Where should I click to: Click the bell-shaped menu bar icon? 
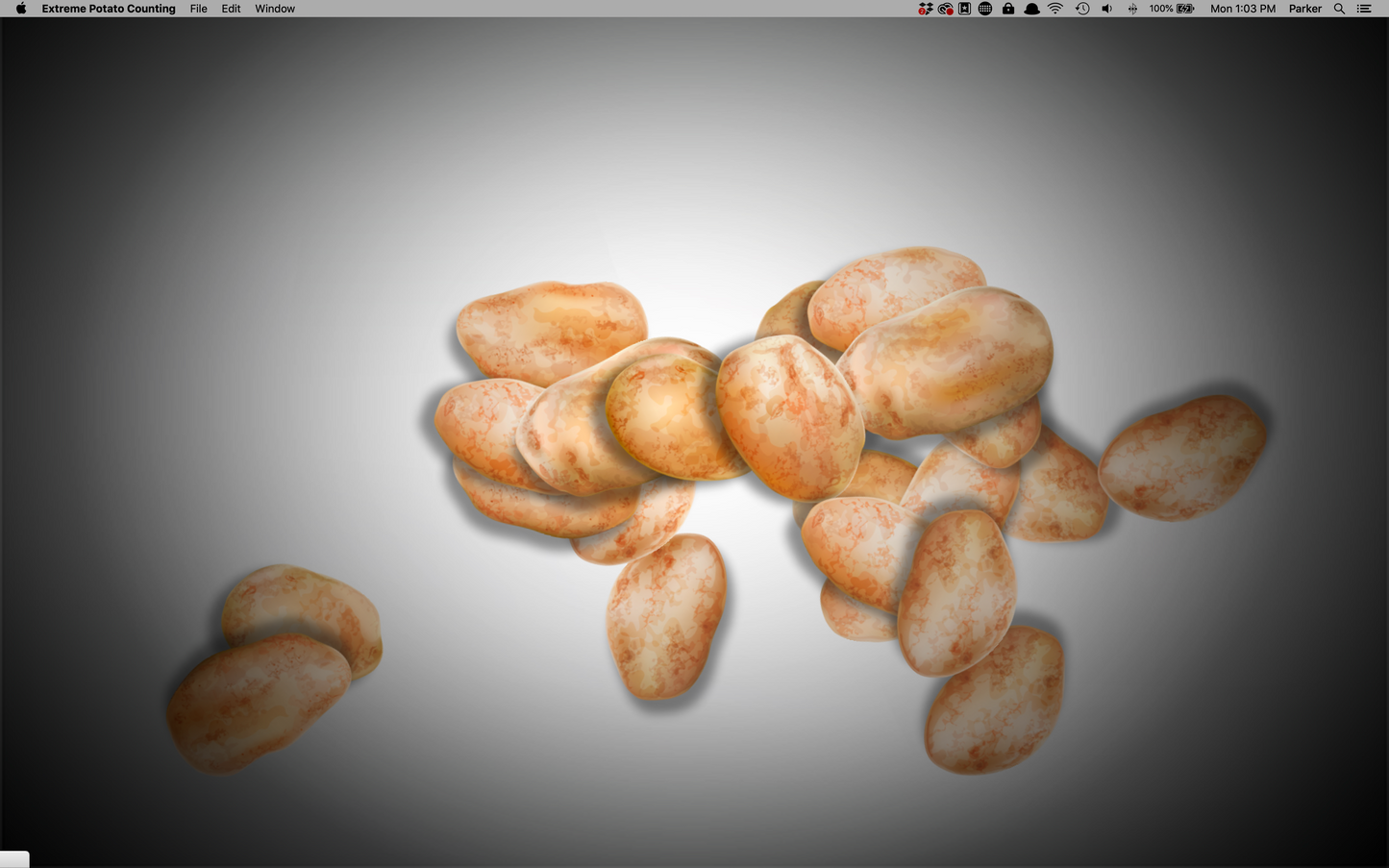point(1030,9)
